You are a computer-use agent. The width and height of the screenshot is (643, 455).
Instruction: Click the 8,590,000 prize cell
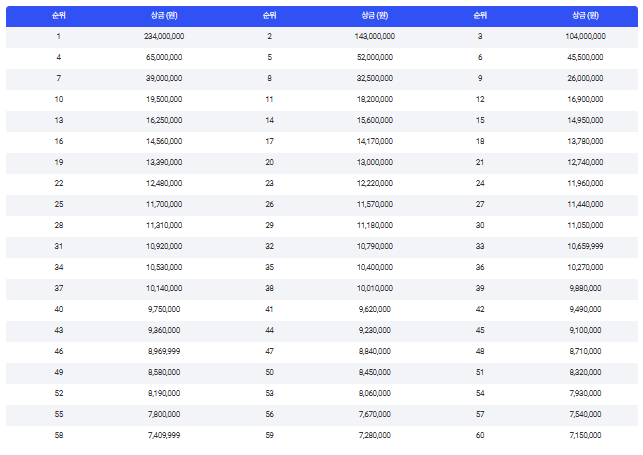[x=164, y=372]
